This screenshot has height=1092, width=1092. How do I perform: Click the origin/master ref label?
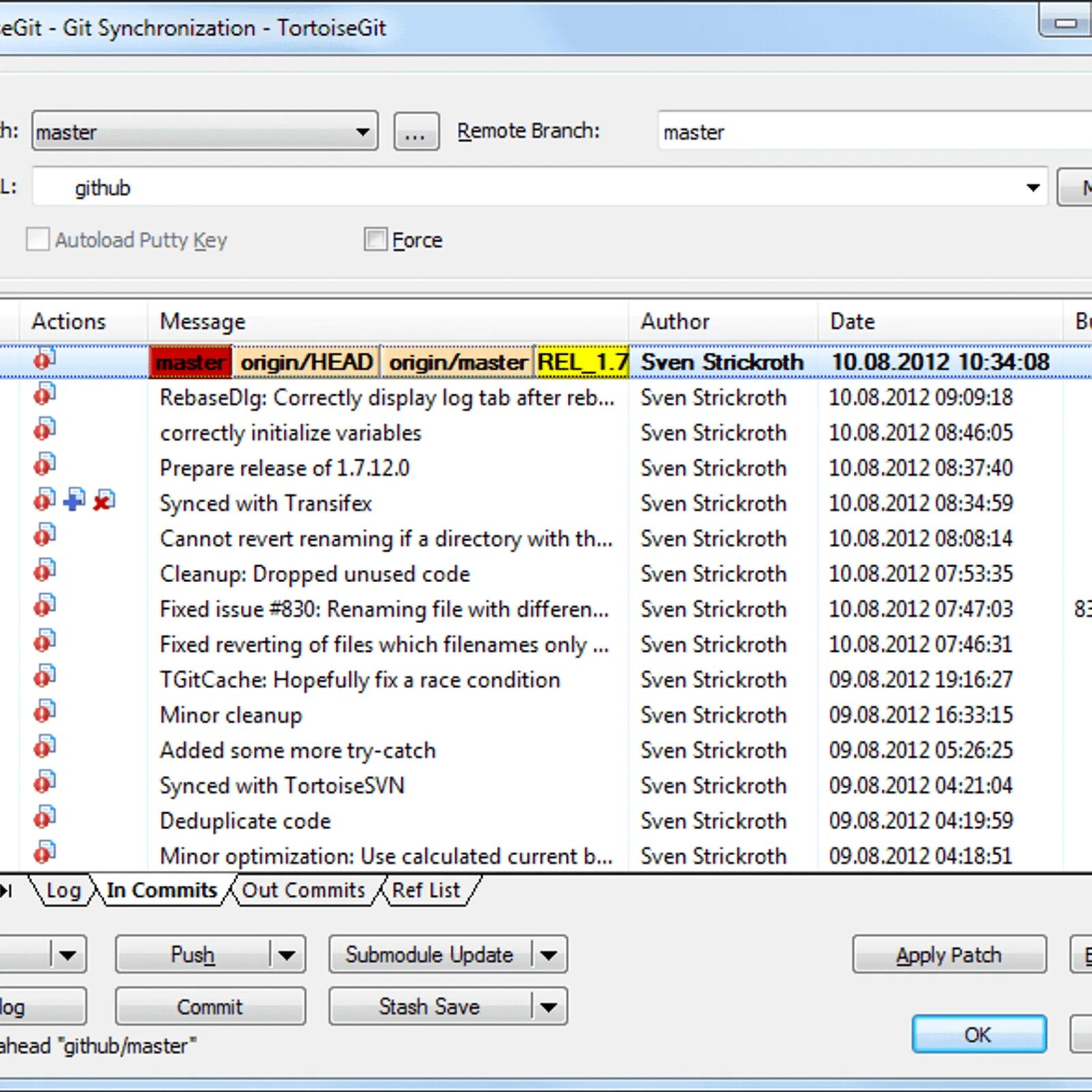[458, 362]
